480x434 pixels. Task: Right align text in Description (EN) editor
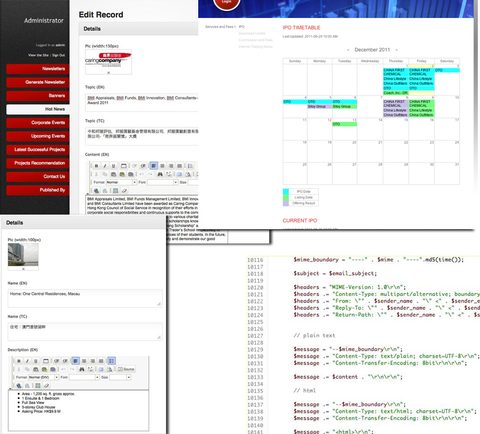coord(93,361)
